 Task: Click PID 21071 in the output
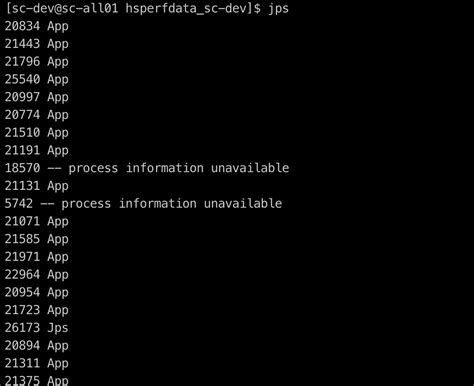coord(22,221)
